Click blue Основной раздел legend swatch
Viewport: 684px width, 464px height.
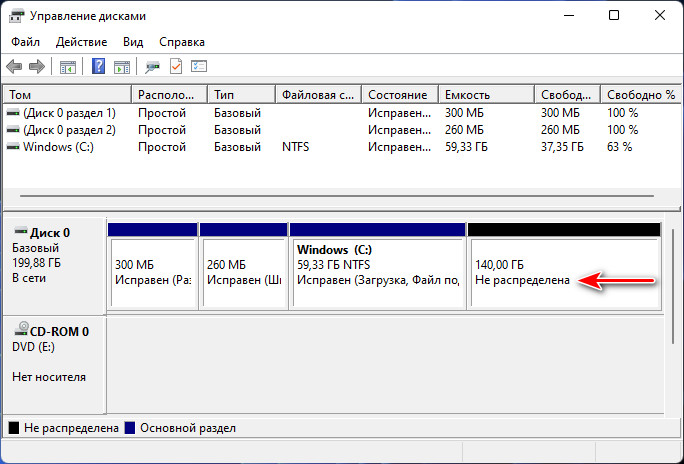(x=130, y=428)
